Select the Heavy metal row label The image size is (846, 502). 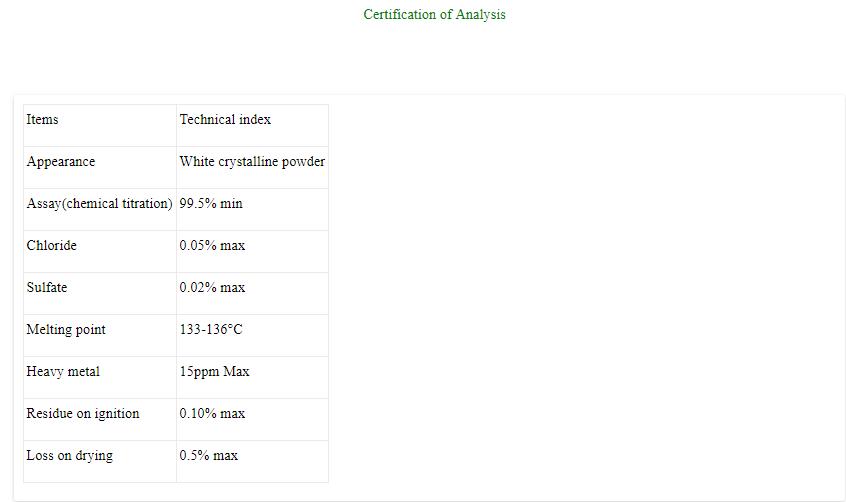coord(63,372)
